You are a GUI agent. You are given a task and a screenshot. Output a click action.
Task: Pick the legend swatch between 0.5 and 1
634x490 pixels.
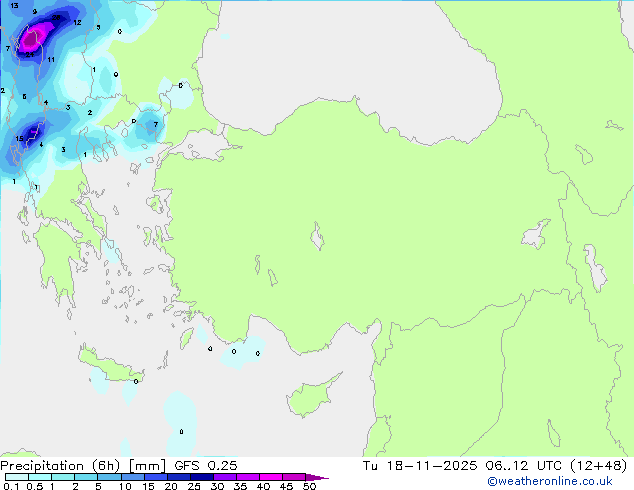[x=40, y=477]
